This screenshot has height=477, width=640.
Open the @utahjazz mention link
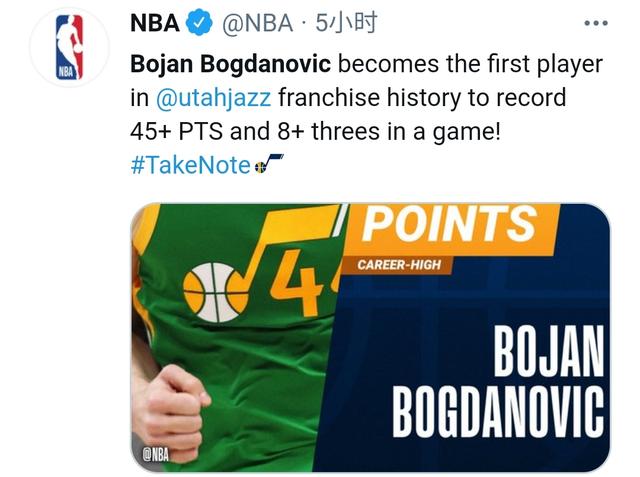pyautogui.click(x=213, y=98)
